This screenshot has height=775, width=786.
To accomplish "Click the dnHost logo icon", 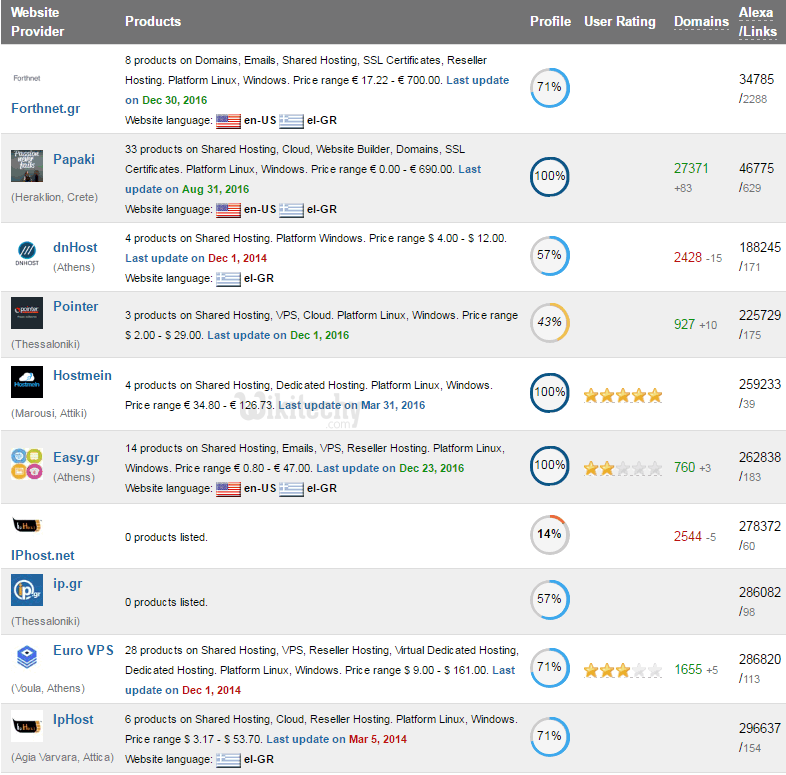I will (x=27, y=253).
